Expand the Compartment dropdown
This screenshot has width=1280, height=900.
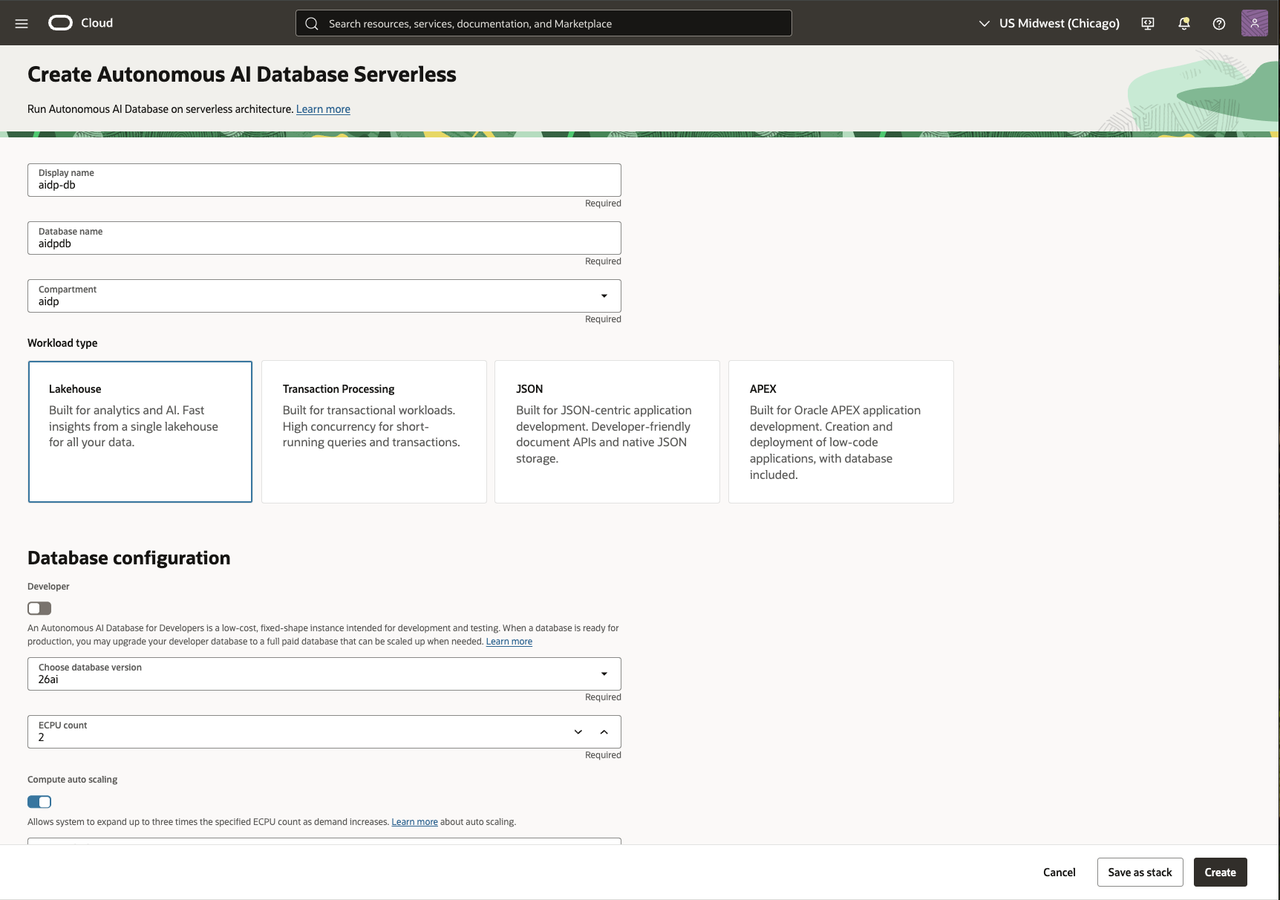[x=324, y=296]
